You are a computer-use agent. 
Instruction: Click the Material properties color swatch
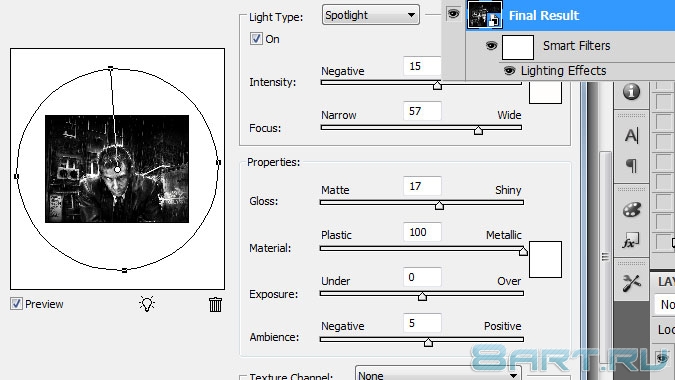[545, 260]
